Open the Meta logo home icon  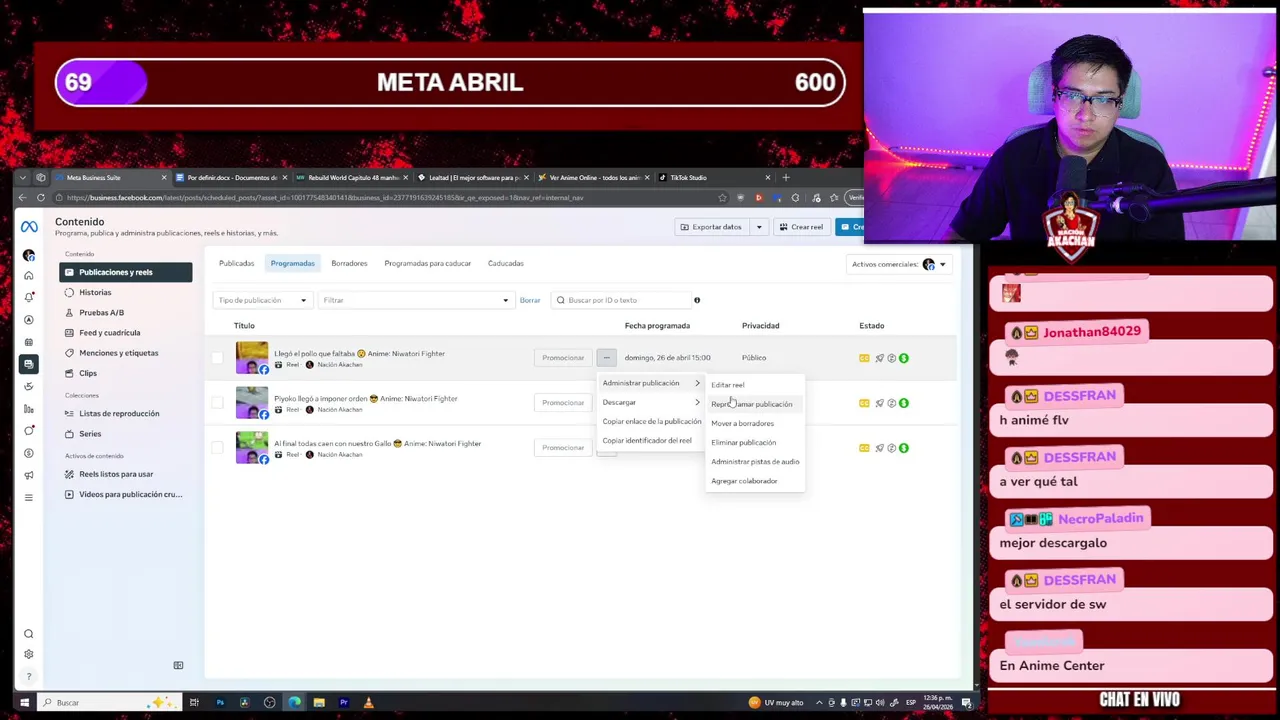click(29, 227)
